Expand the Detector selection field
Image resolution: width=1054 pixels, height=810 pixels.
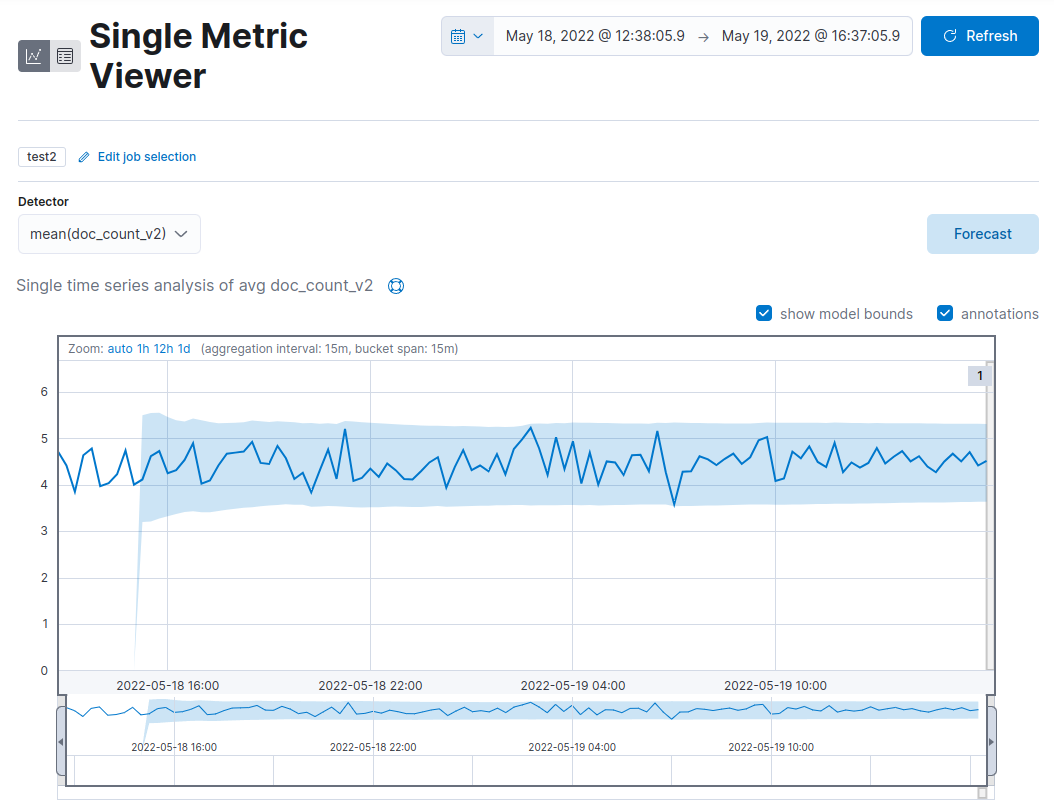click(x=180, y=233)
